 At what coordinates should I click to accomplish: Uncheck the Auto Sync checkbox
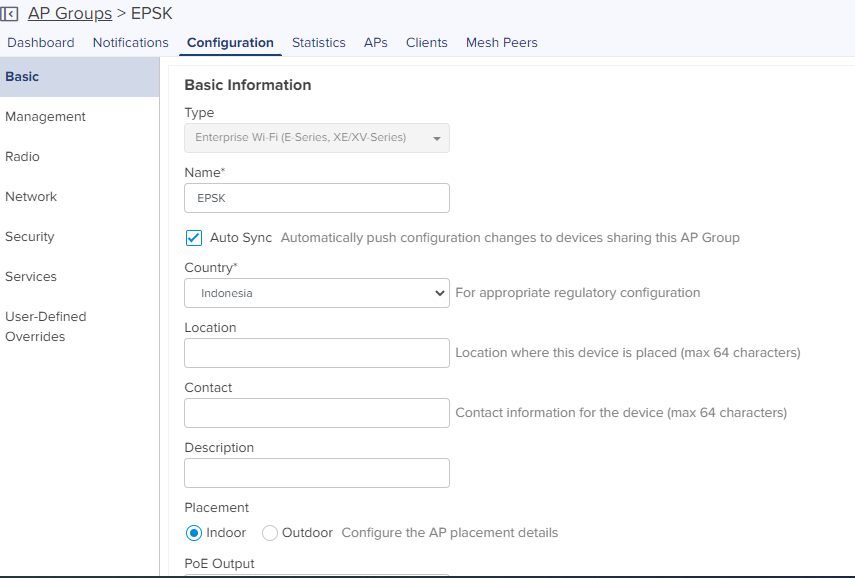click(x=194, y=238)
